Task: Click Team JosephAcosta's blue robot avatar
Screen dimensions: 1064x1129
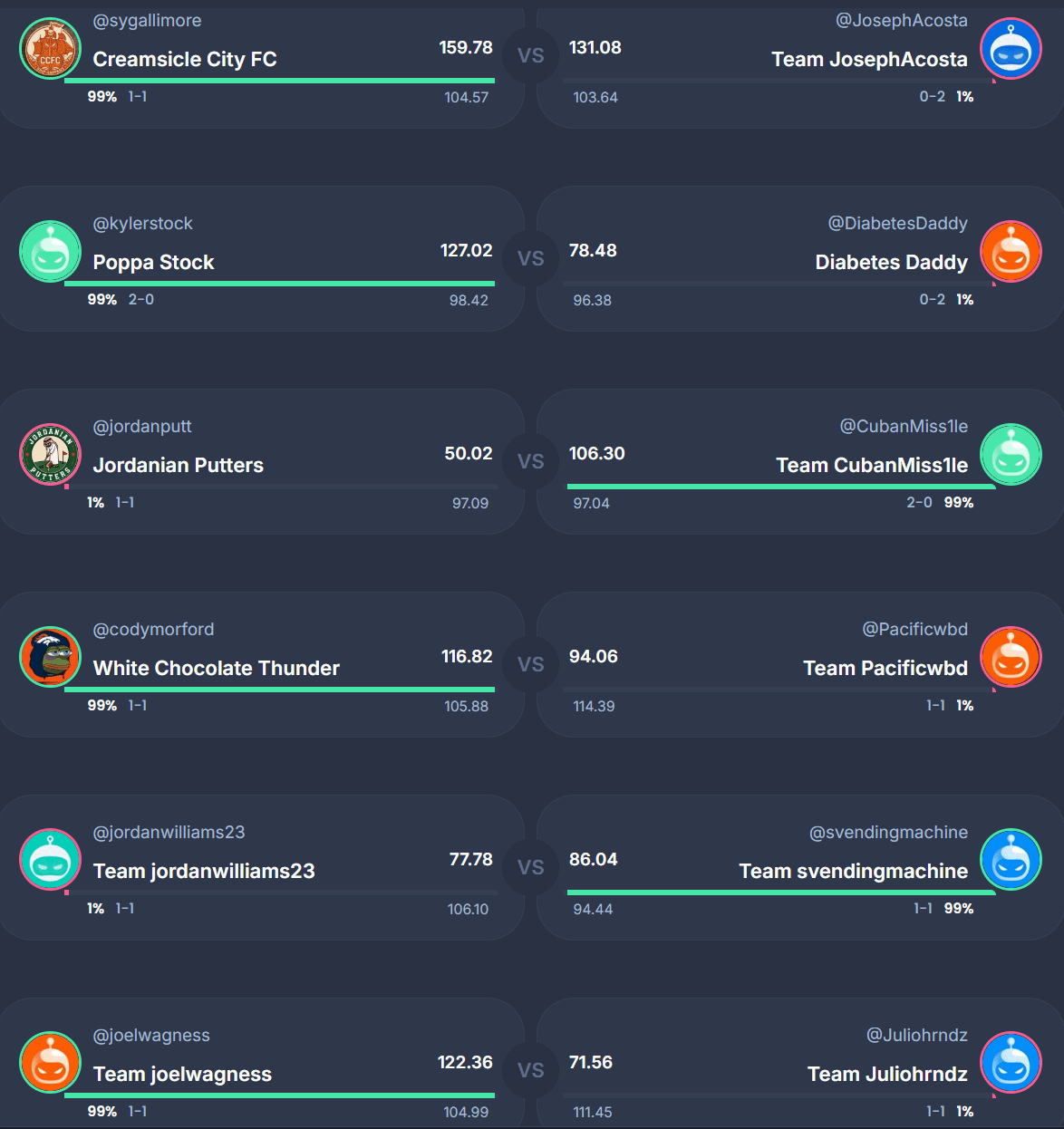Action: pyautogui.click(x=1011, y=49)
